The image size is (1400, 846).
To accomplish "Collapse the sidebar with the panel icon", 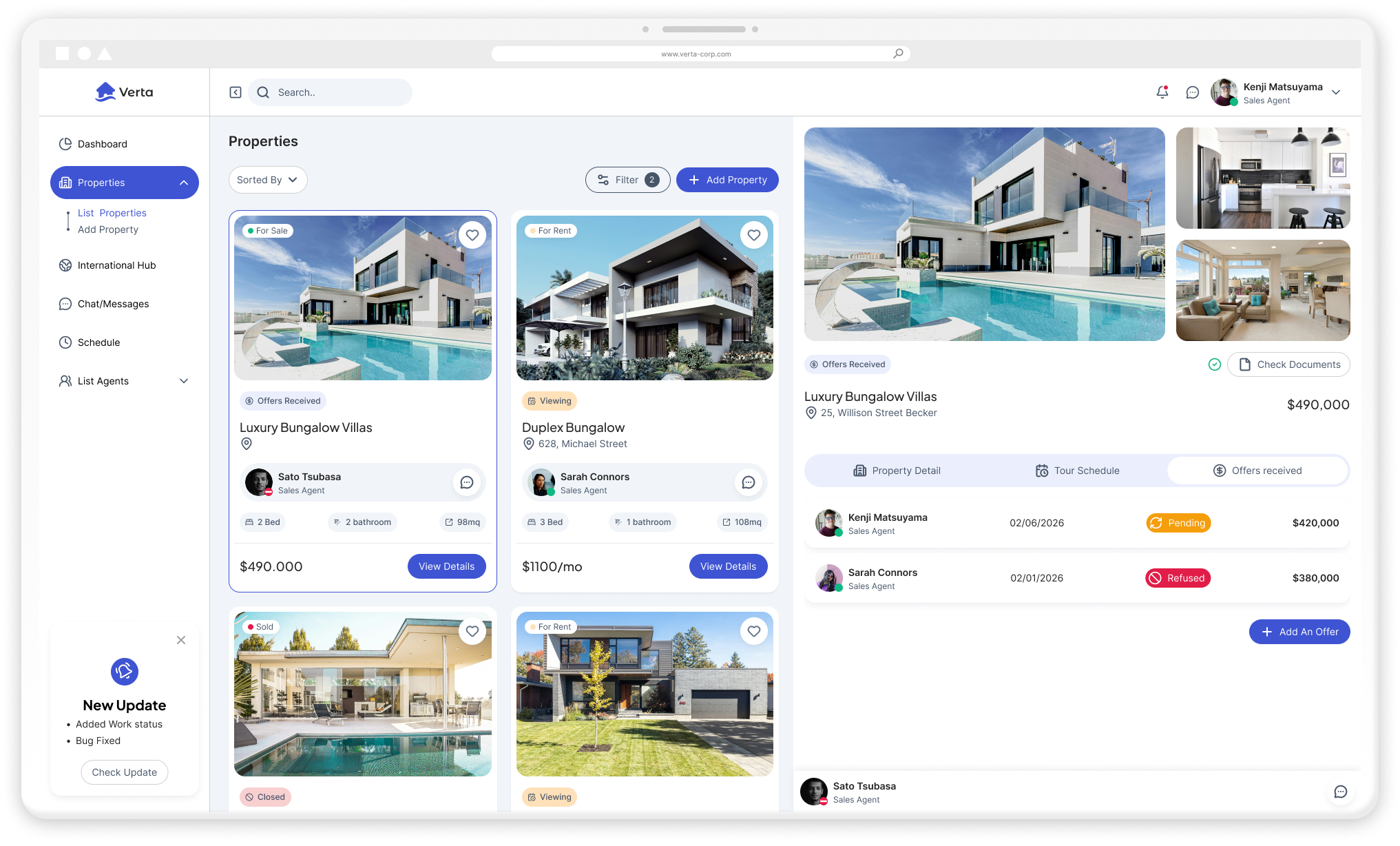I will 236,92.
